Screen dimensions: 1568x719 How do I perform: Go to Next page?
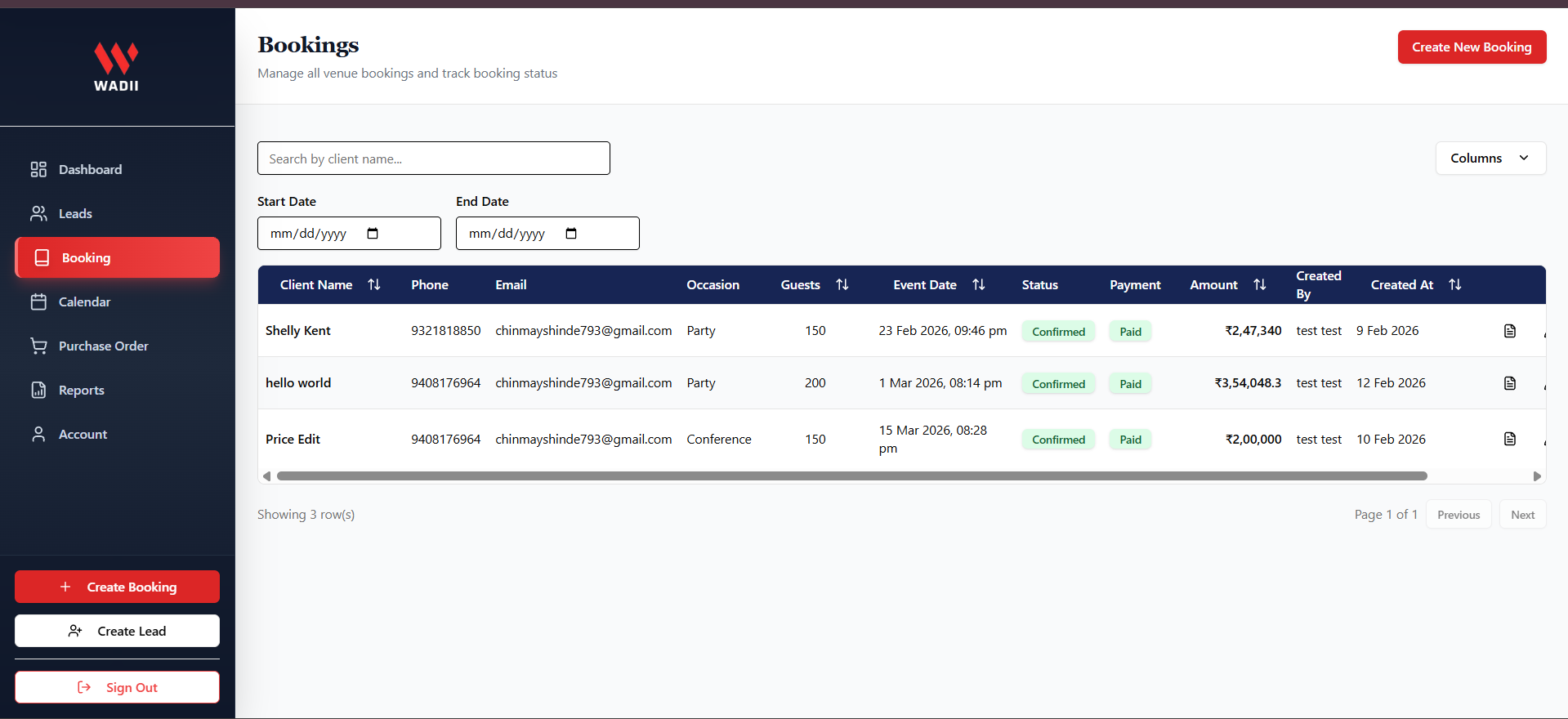[x=1522, y=515]
